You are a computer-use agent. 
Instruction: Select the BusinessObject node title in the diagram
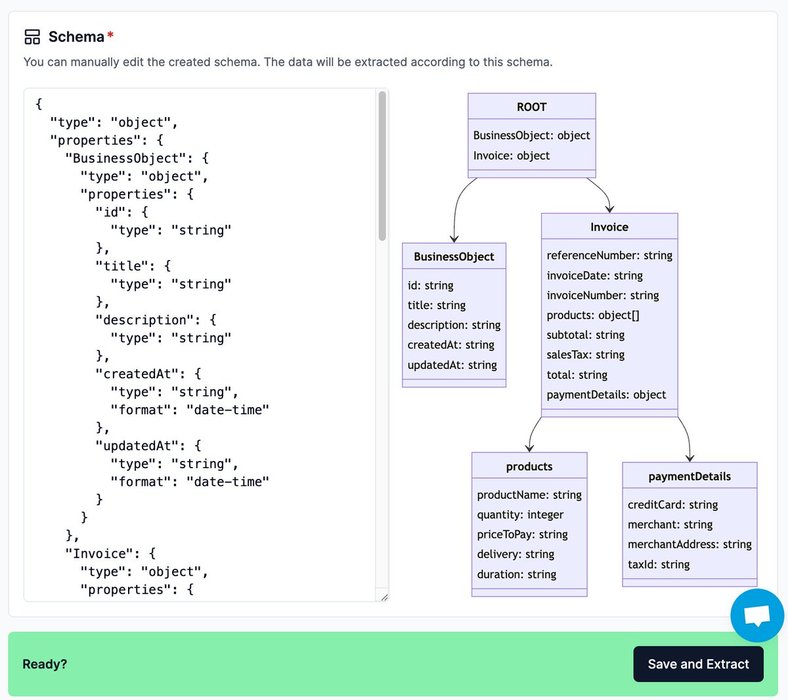454,257
